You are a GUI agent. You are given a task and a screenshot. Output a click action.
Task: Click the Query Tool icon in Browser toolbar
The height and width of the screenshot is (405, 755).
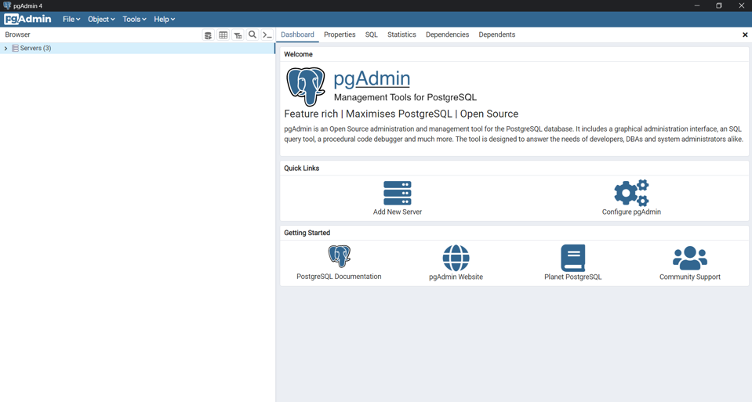(x=208, y=35)
